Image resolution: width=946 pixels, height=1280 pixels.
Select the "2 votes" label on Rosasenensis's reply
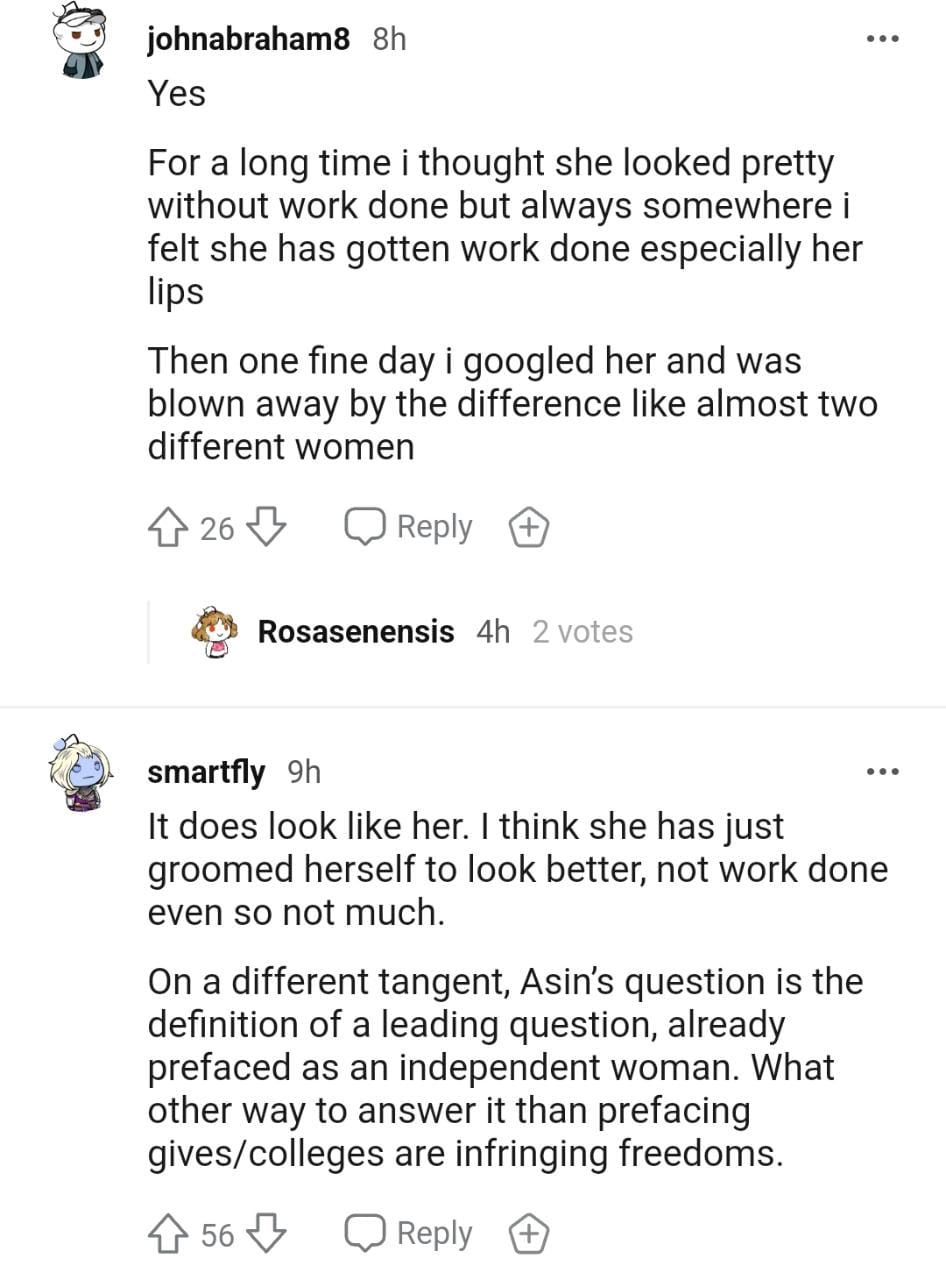[x=582, y=632]
